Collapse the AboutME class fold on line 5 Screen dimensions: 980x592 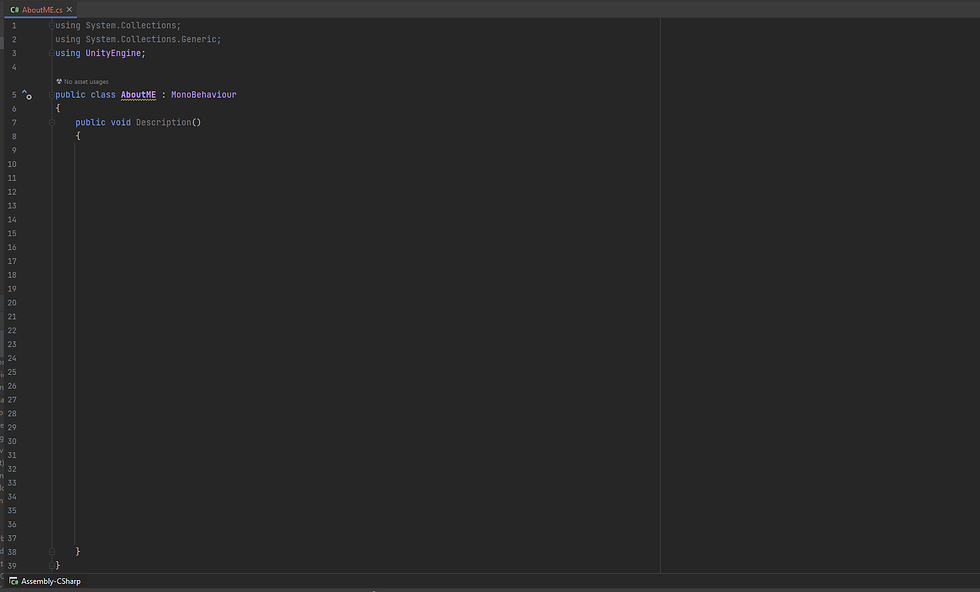[x=52, y=95]
